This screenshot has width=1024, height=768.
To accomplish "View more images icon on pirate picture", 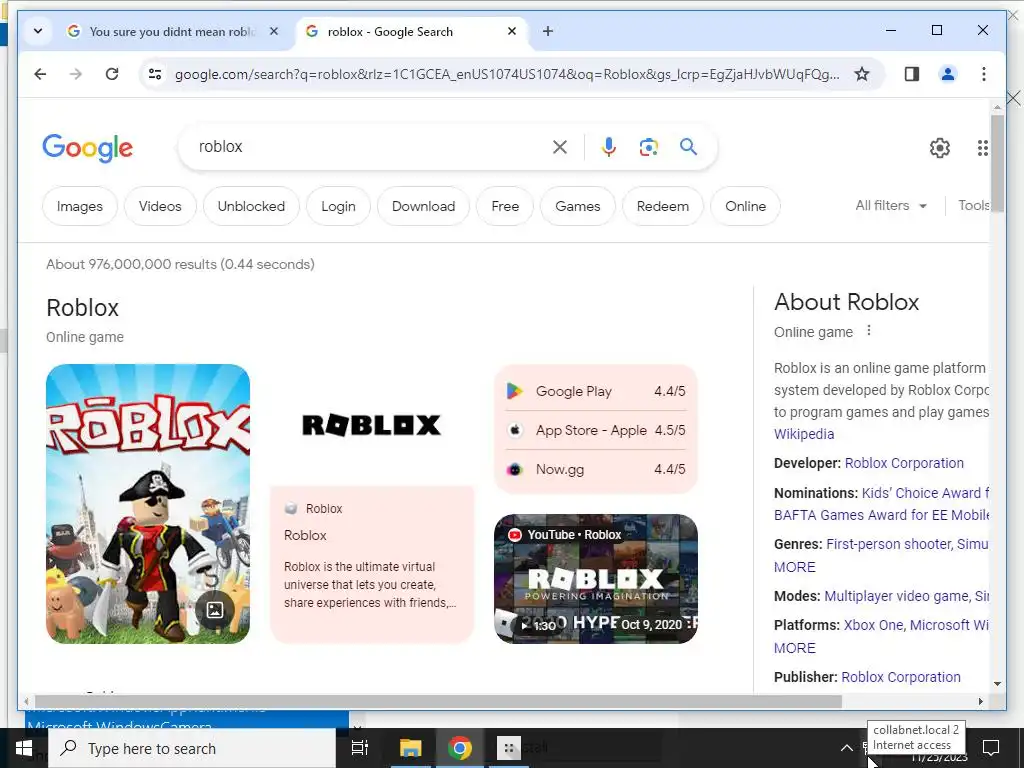I will 215,610.
